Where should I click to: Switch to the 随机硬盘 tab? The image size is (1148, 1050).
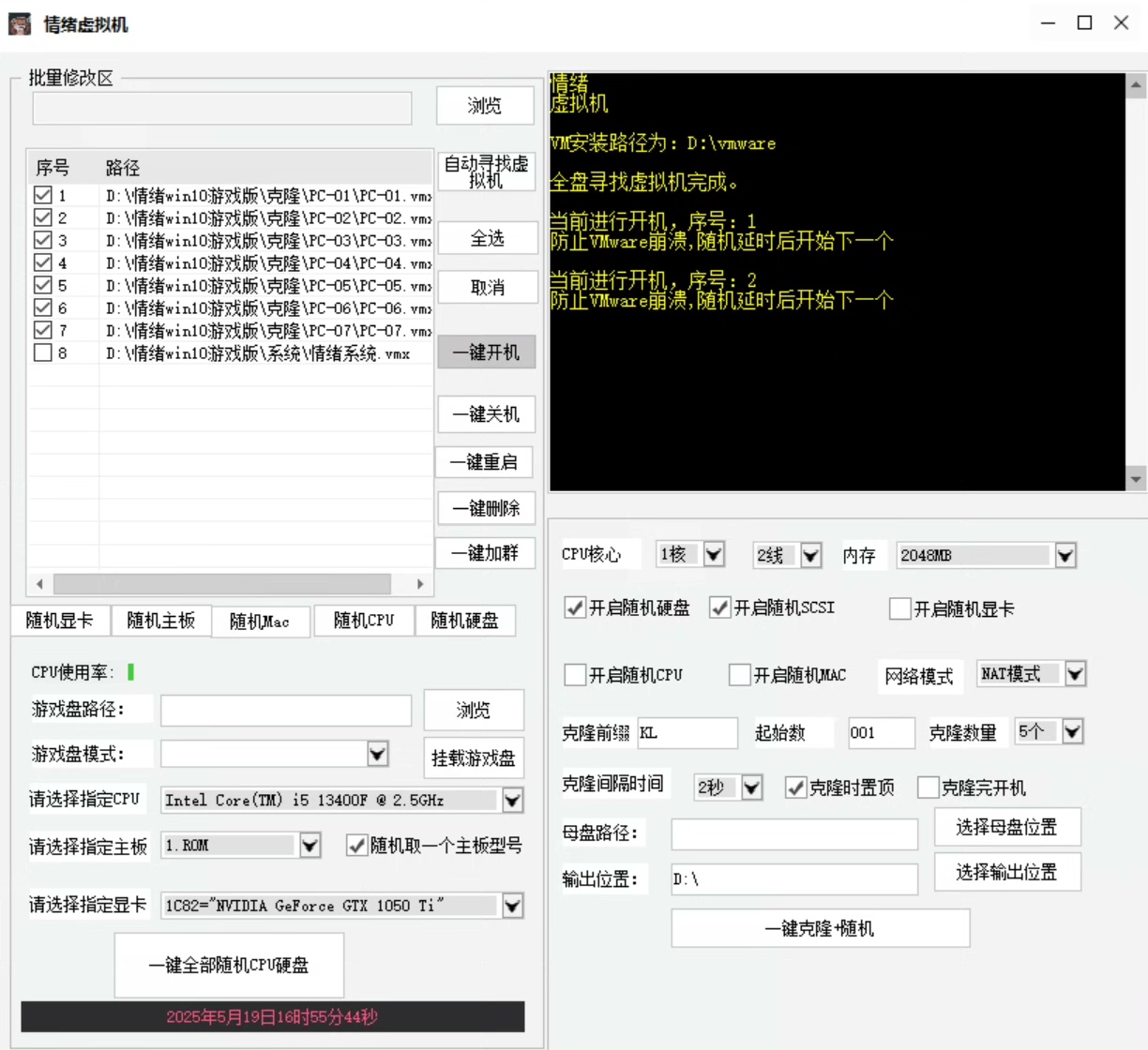click(465, 621)
